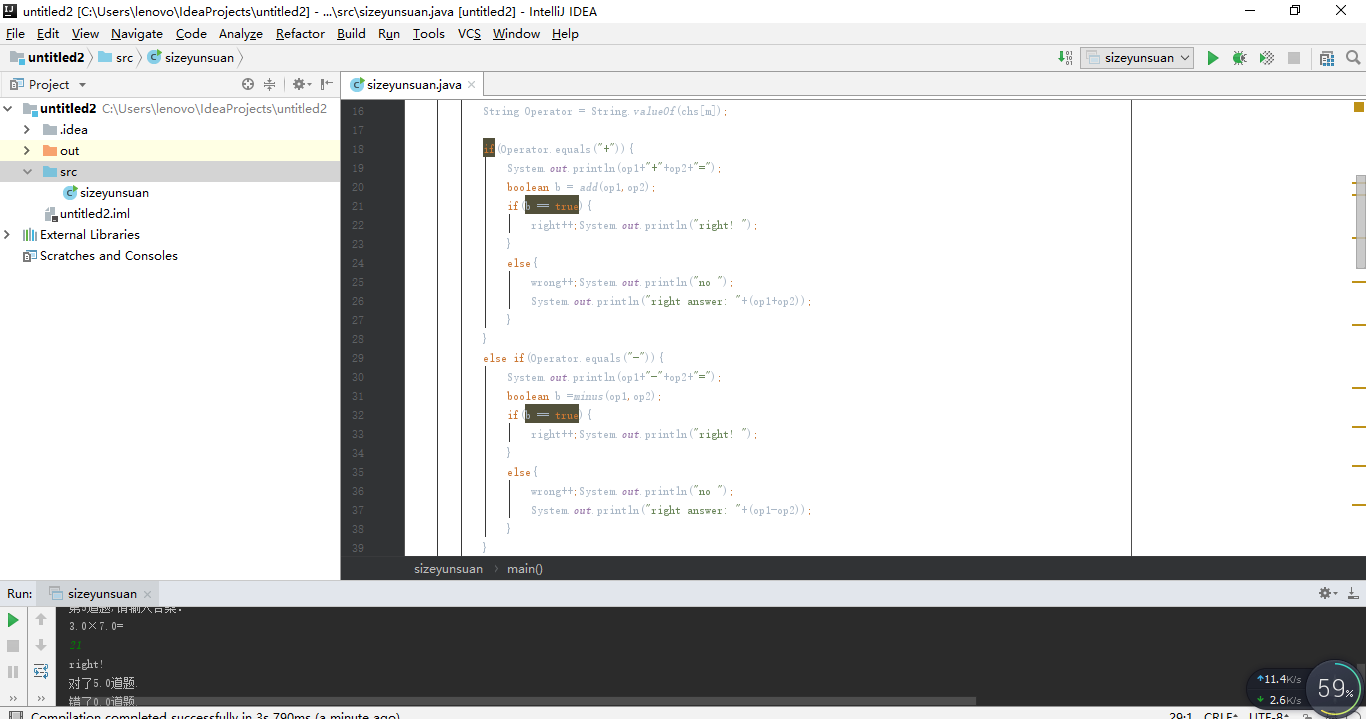Expand External Libraries node

tap(9, 235)
